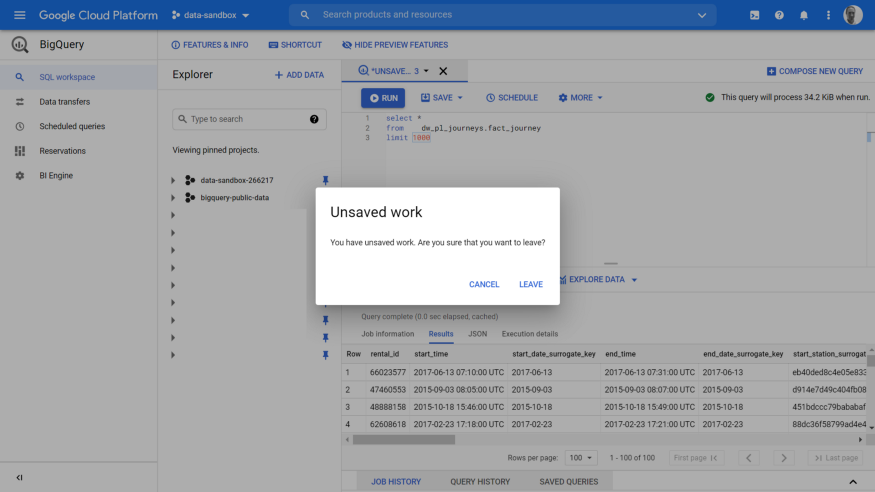Click the BigQuery logo icon

[20, 45]
